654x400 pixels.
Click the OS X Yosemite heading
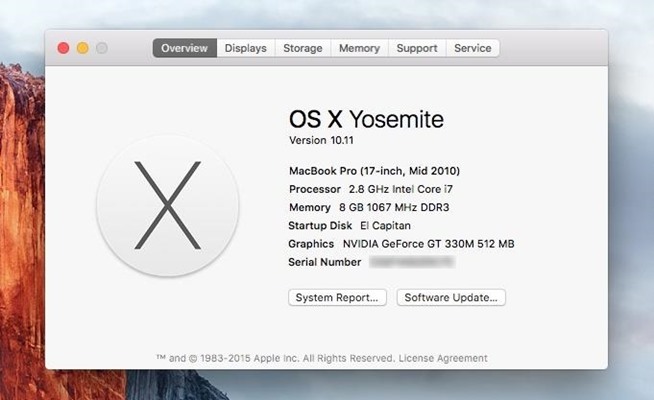[x=366, y=119]
